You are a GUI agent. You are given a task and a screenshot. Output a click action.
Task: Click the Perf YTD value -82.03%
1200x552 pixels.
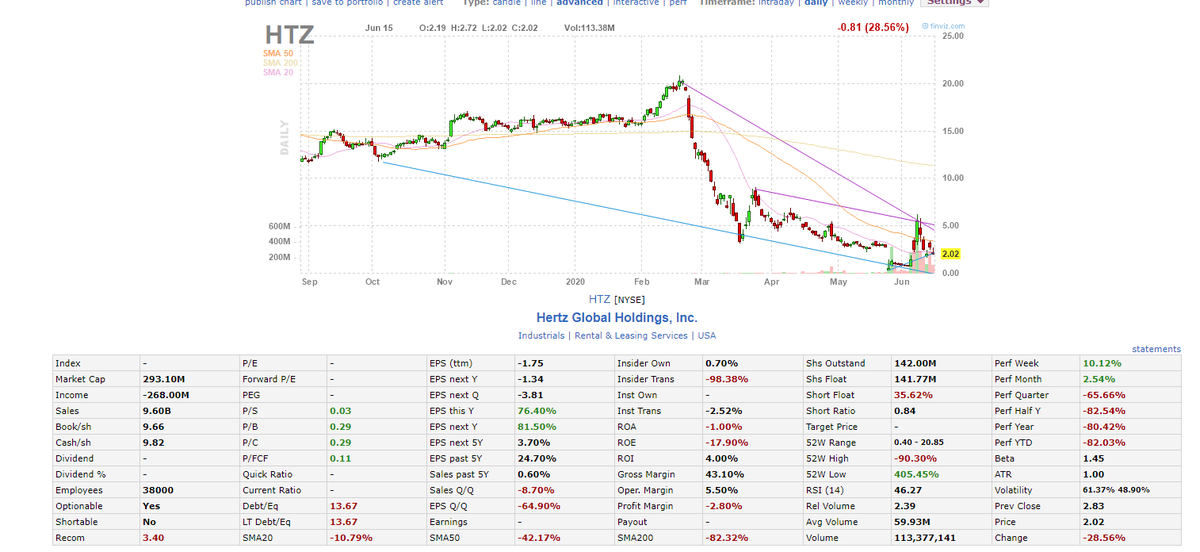1103,442
